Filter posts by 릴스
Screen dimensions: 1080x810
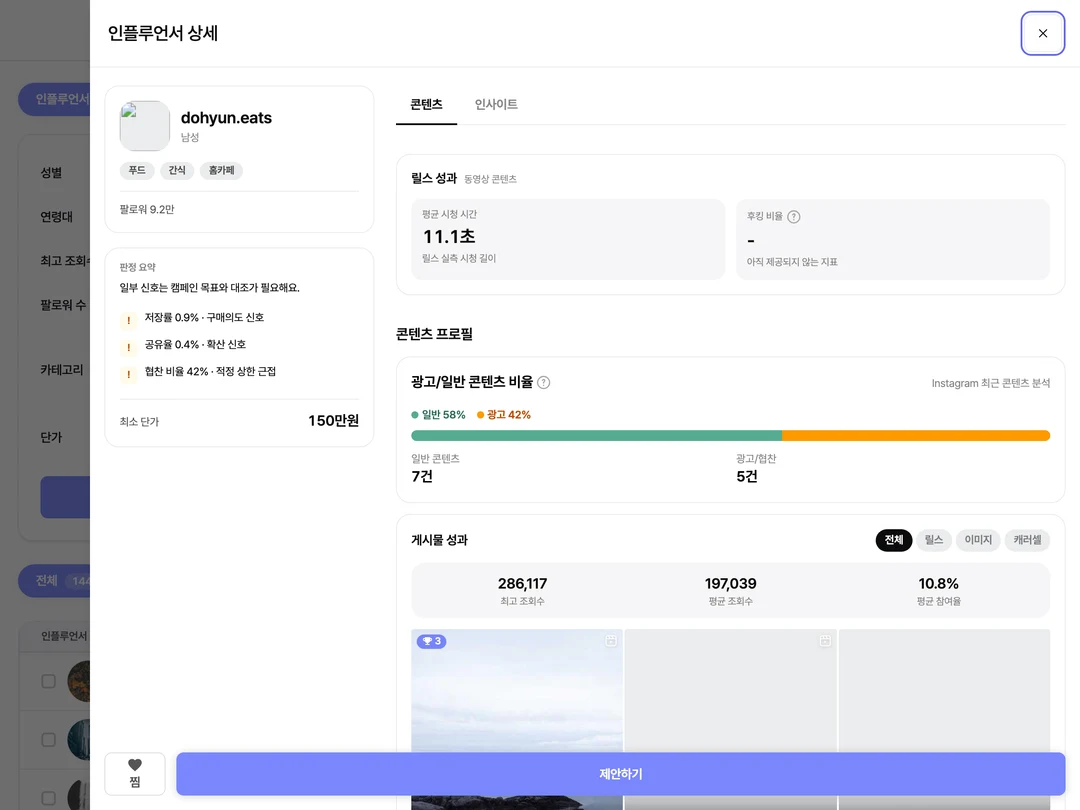click(933, 540)
